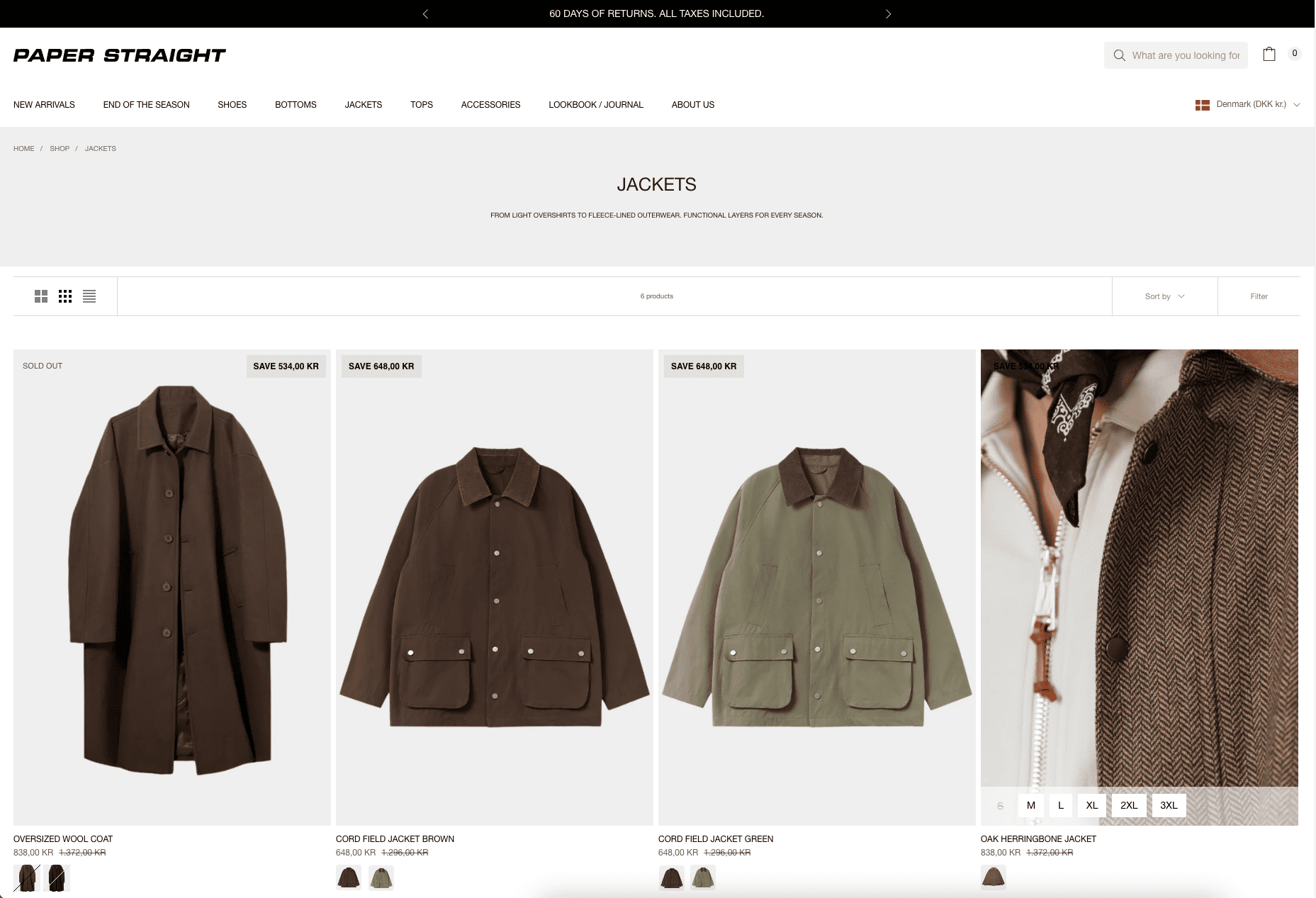
Task: Click the search magnifier icon
Action: pyautogui.click(x=1119, y=55)
